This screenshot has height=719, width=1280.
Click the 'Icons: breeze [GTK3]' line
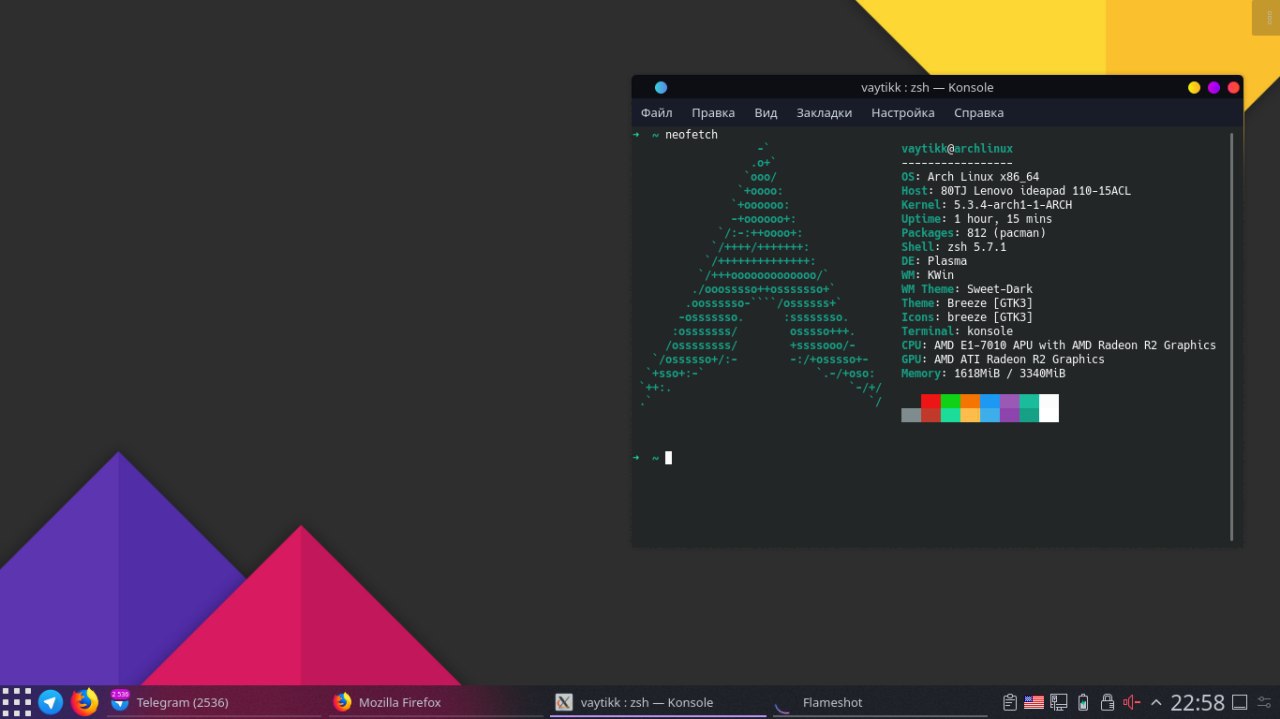(x=967, y=317)
